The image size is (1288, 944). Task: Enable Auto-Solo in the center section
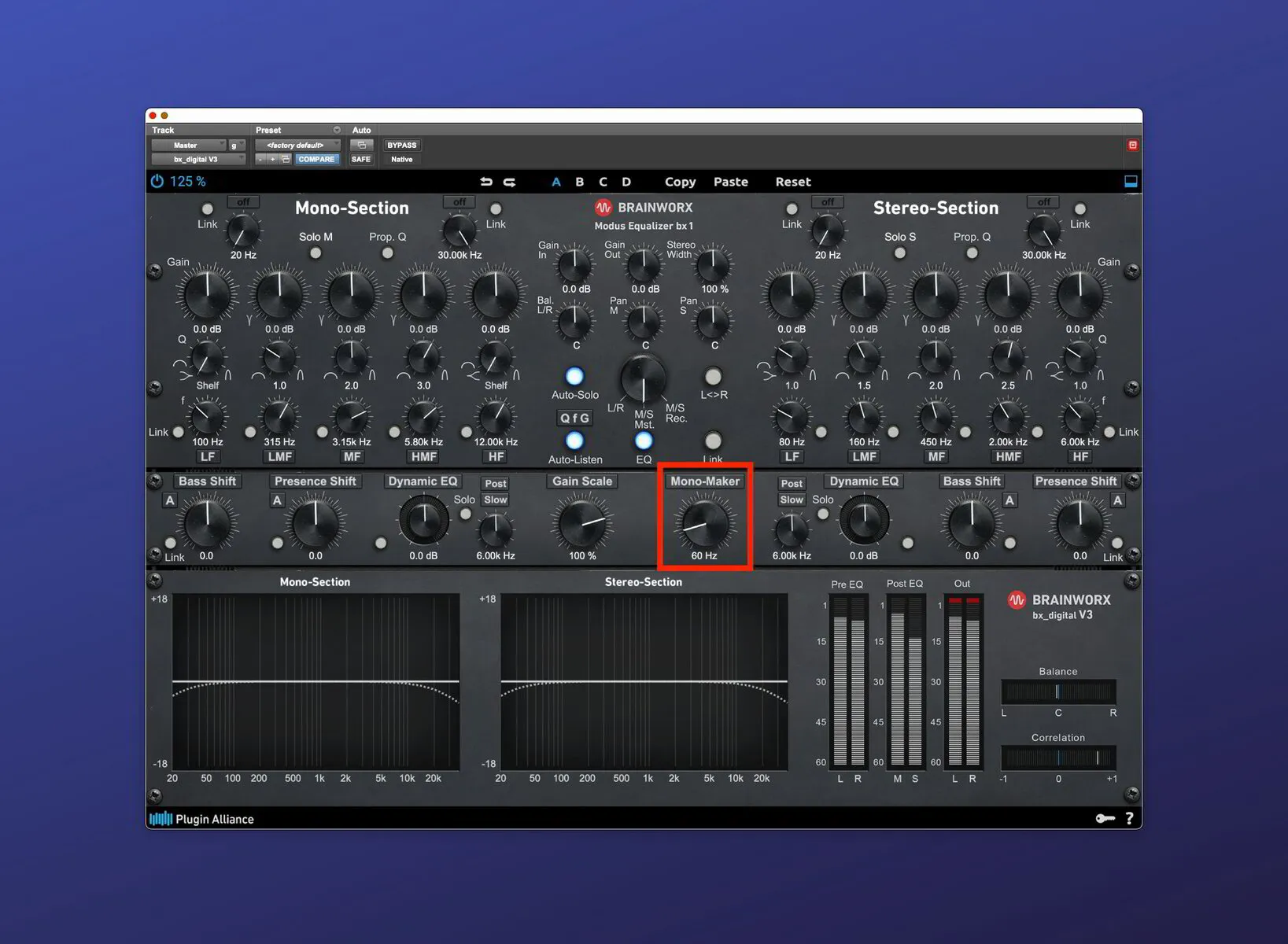[574, 375]
